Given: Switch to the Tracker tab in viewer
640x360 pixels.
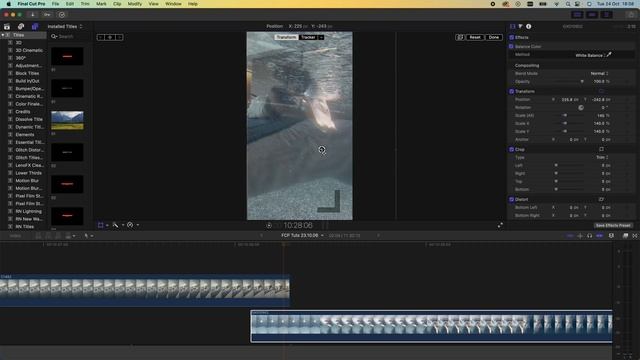Looking at the screenshot, I should [308, 37].
